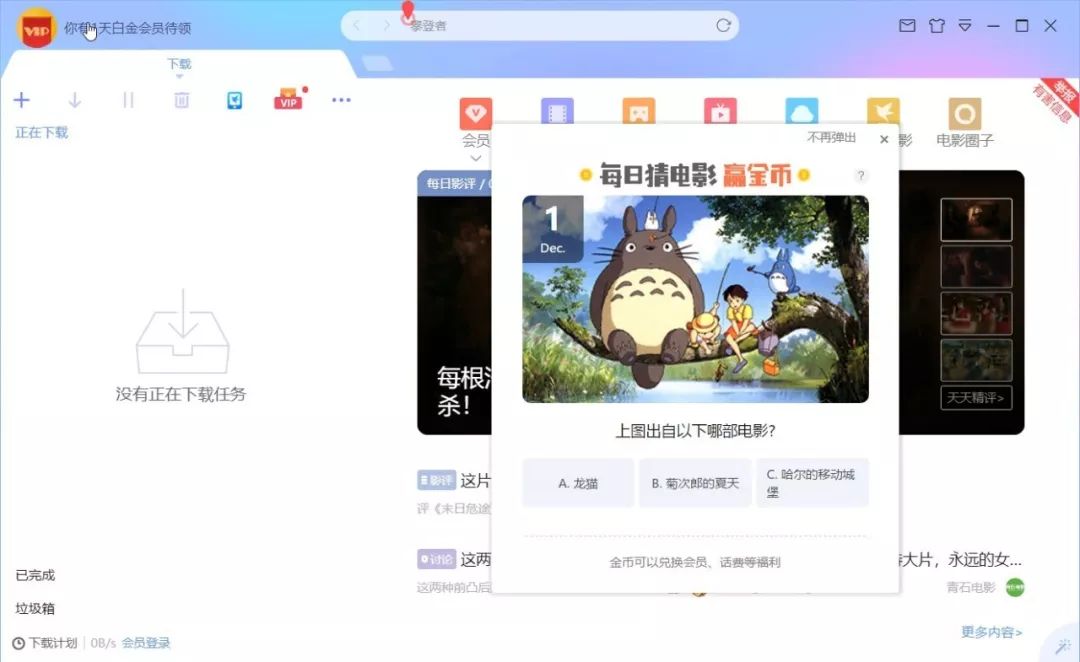Click inside the search input field
This screenshot has width=1080, height=662.
coord(540,26)
